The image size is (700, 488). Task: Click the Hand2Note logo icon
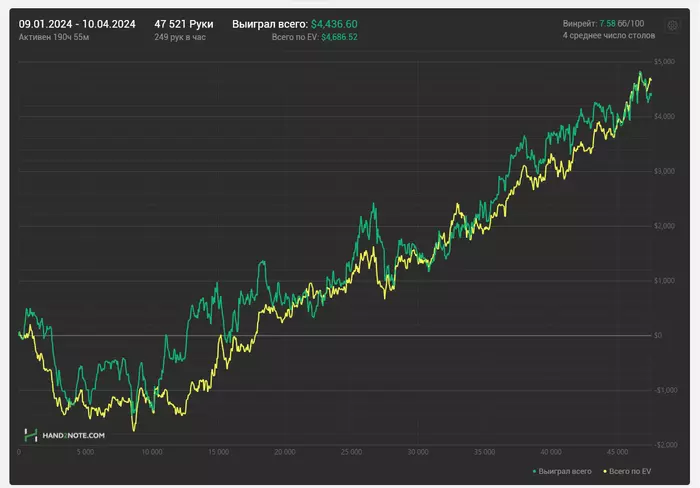point(31,435)
